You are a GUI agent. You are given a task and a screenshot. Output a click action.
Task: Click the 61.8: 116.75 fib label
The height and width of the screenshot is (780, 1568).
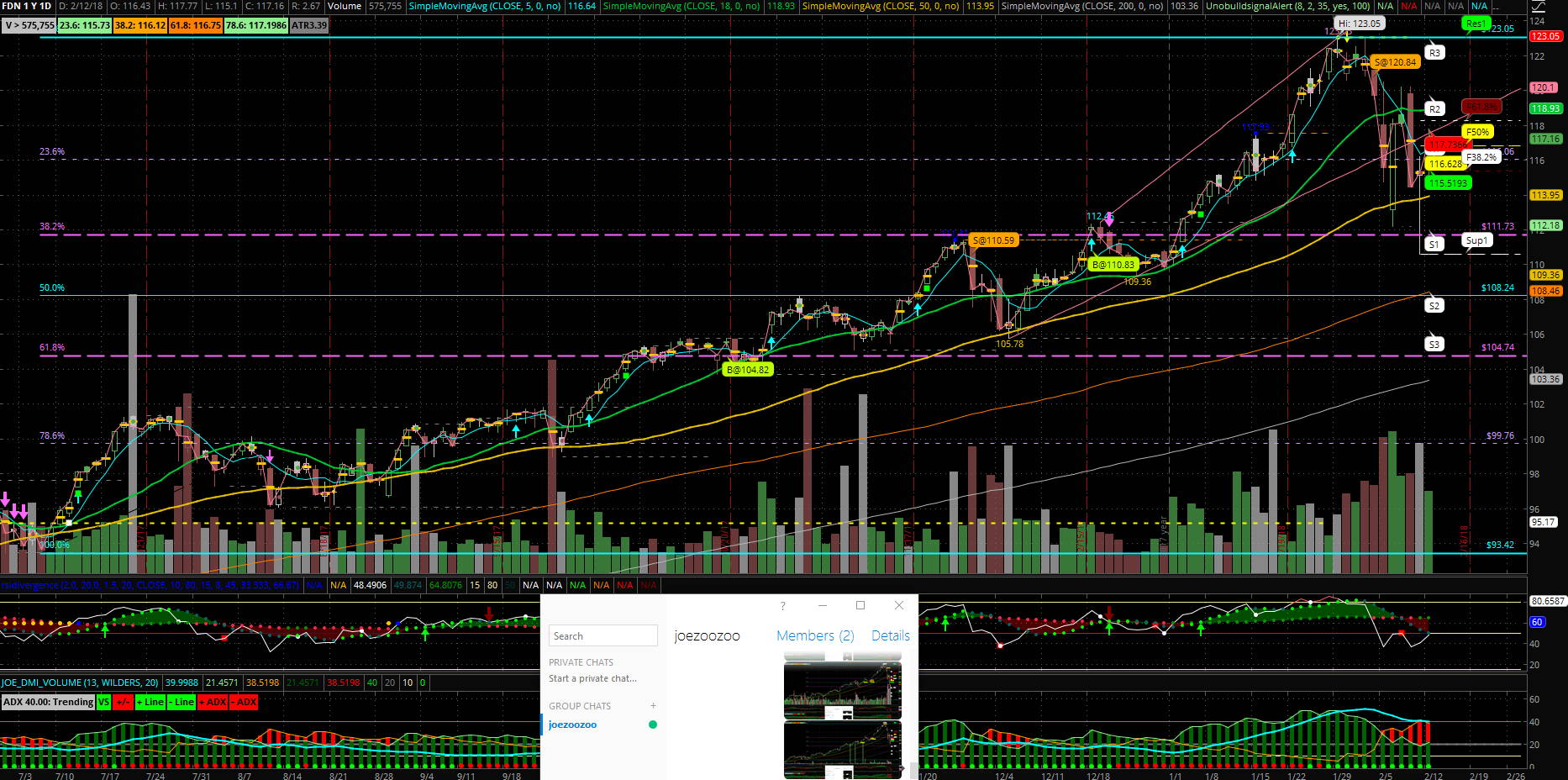click(196, 25)
